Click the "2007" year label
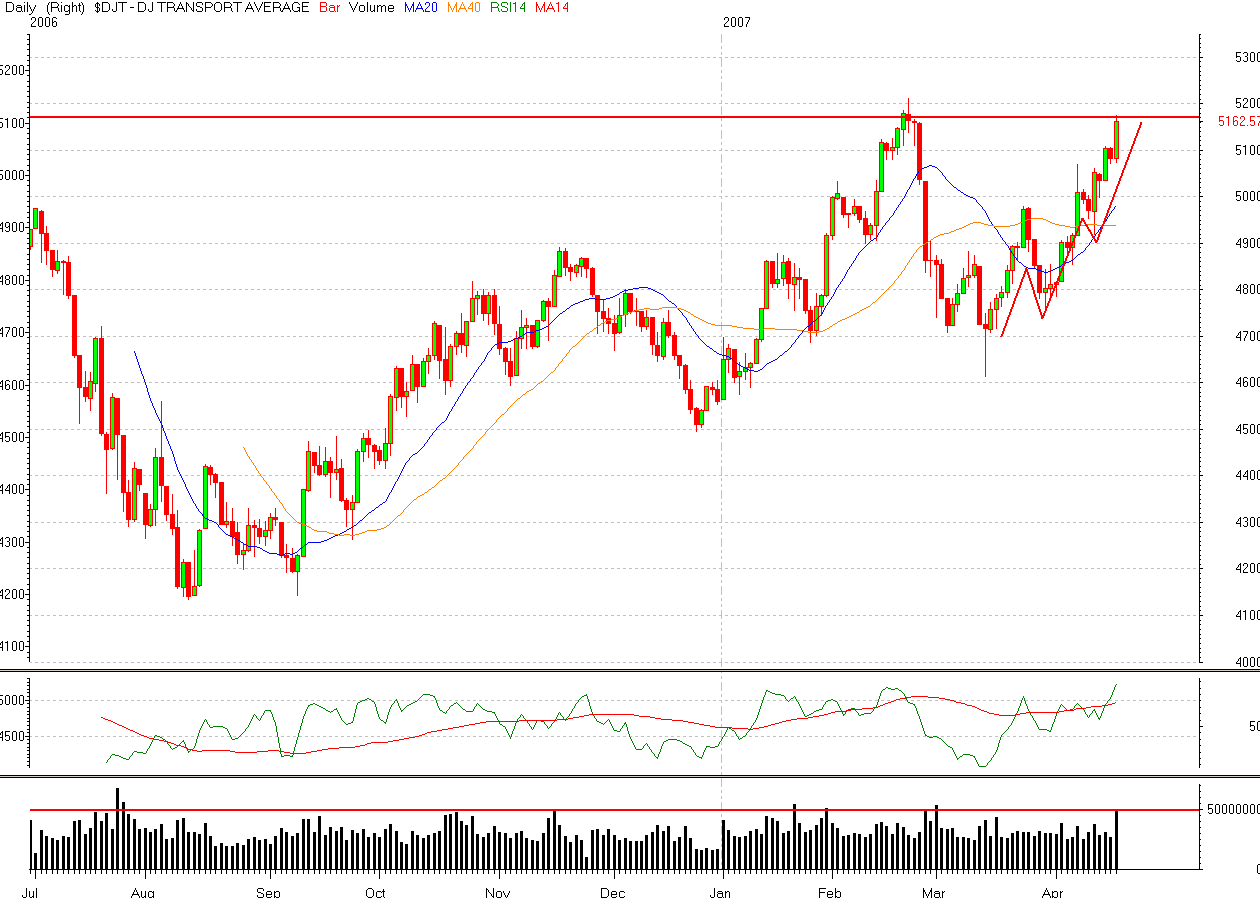The image size is (1260, 898). click(735, 22)
